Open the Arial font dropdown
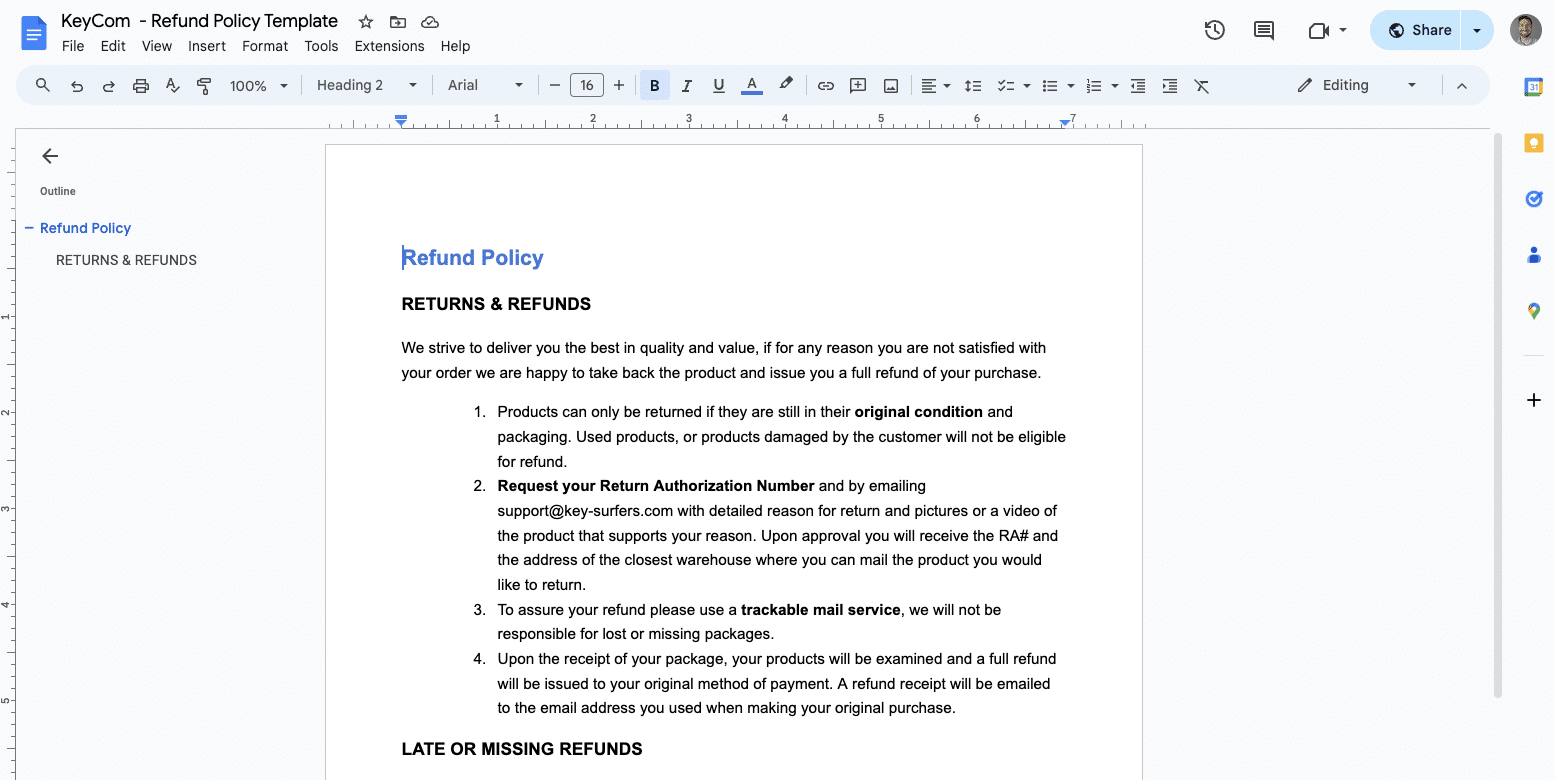This screenshot has height=780, width=1555. tap(485, 85)
